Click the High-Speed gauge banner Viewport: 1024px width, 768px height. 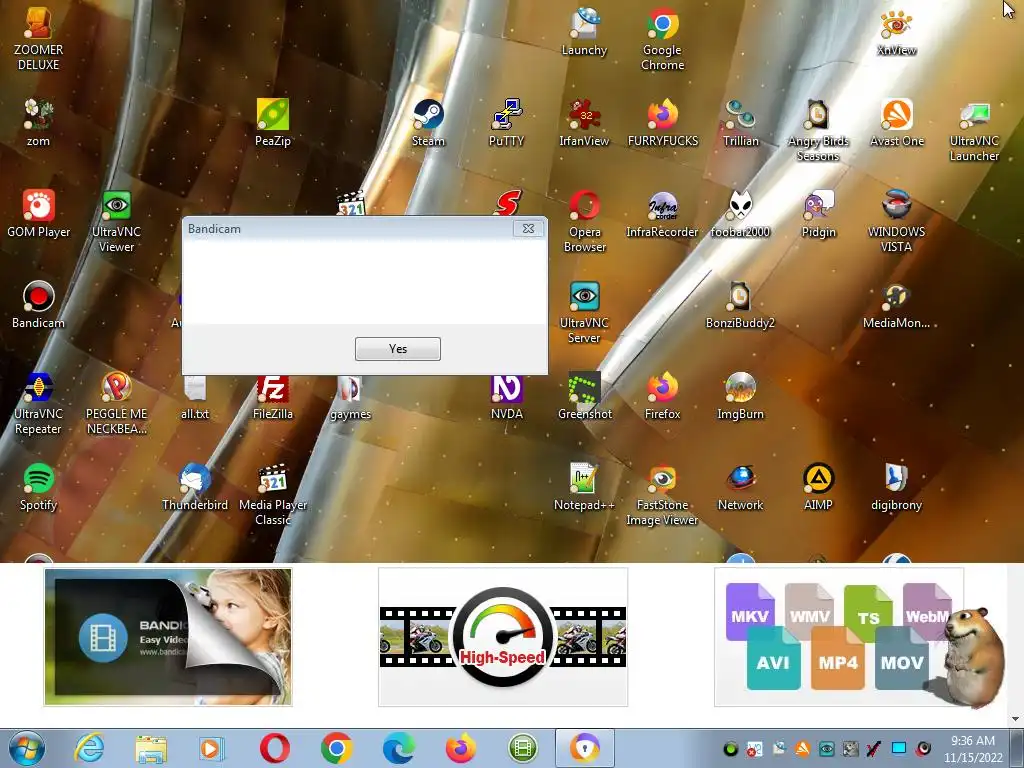(x=503, y=637)
